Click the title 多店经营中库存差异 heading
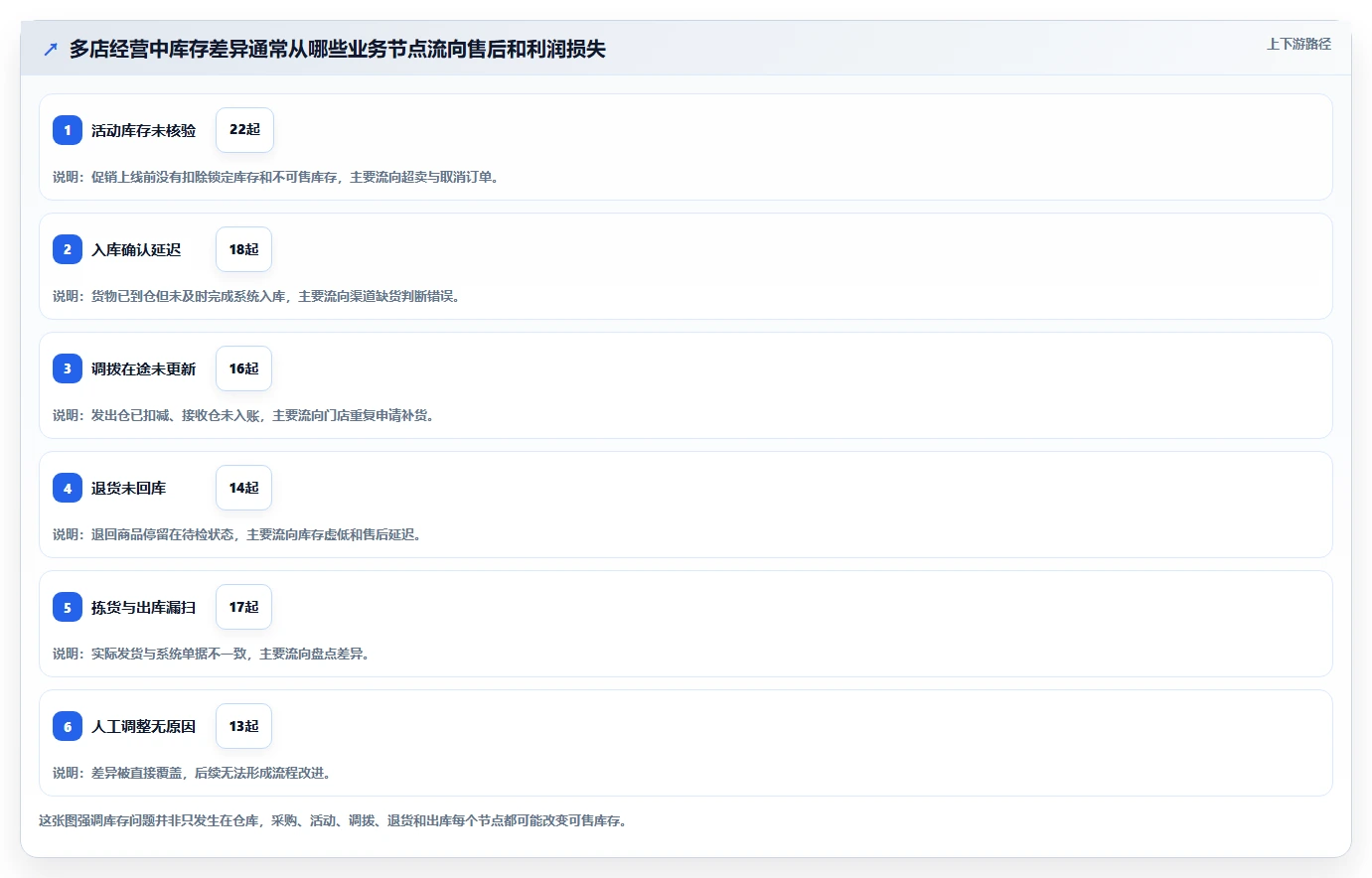 pyautogui.click(x=338, y=49)
